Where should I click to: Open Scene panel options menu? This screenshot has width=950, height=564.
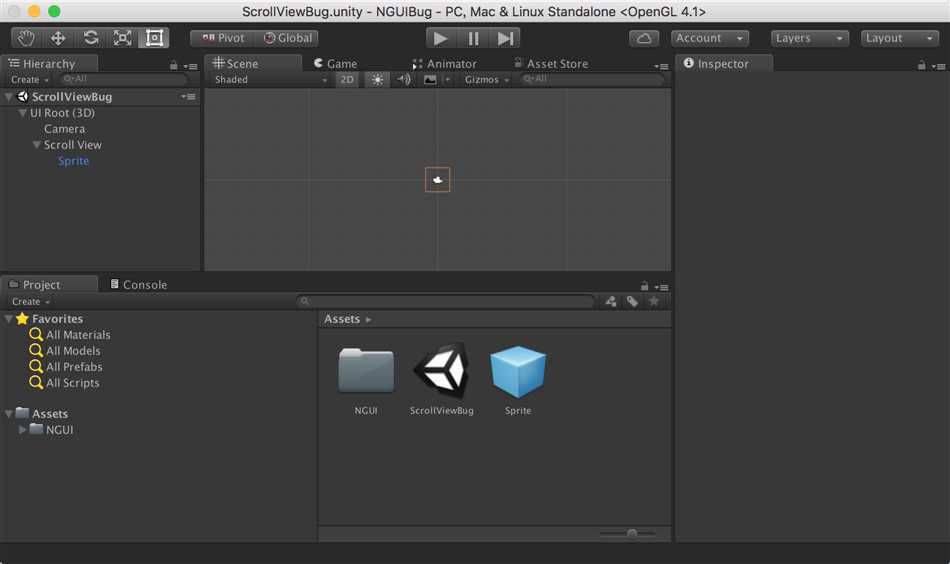point(662,66)
